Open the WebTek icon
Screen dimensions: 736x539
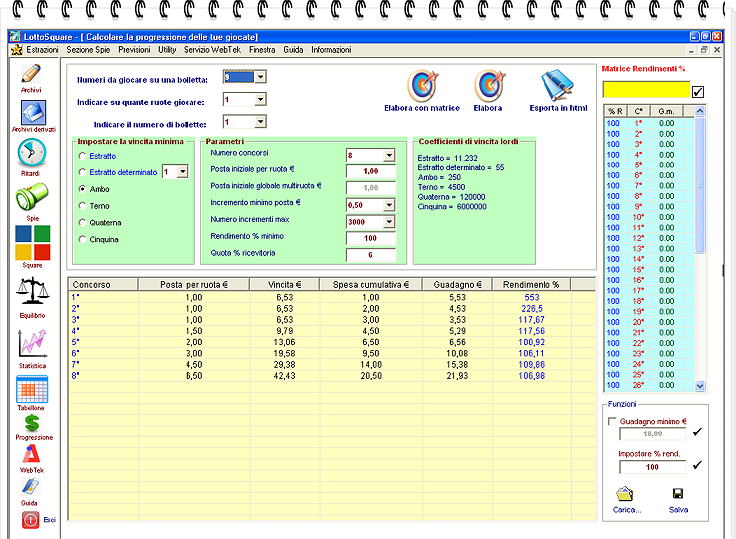coord(31,454)
